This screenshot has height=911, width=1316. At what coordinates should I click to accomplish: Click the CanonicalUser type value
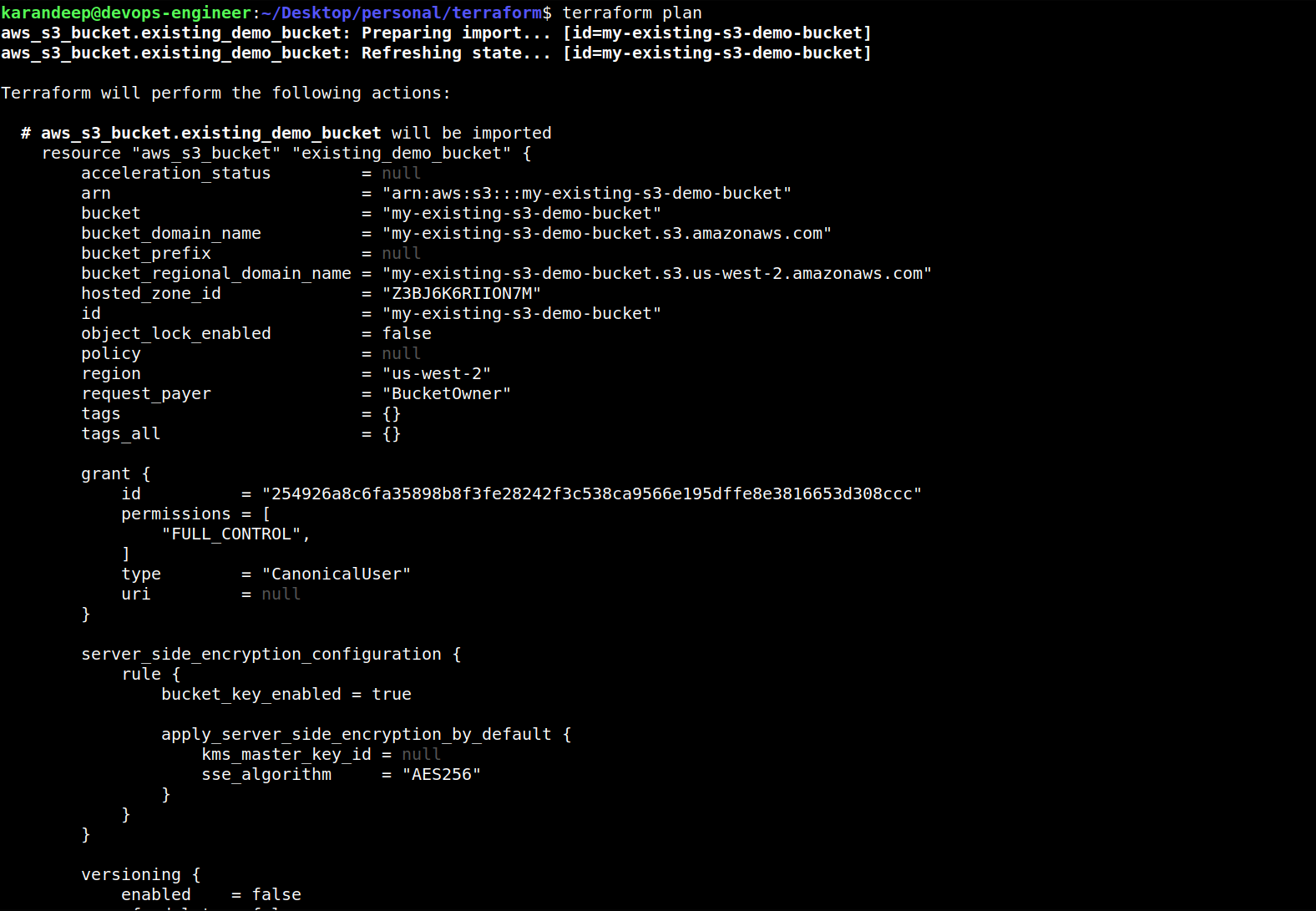(337, 574)
